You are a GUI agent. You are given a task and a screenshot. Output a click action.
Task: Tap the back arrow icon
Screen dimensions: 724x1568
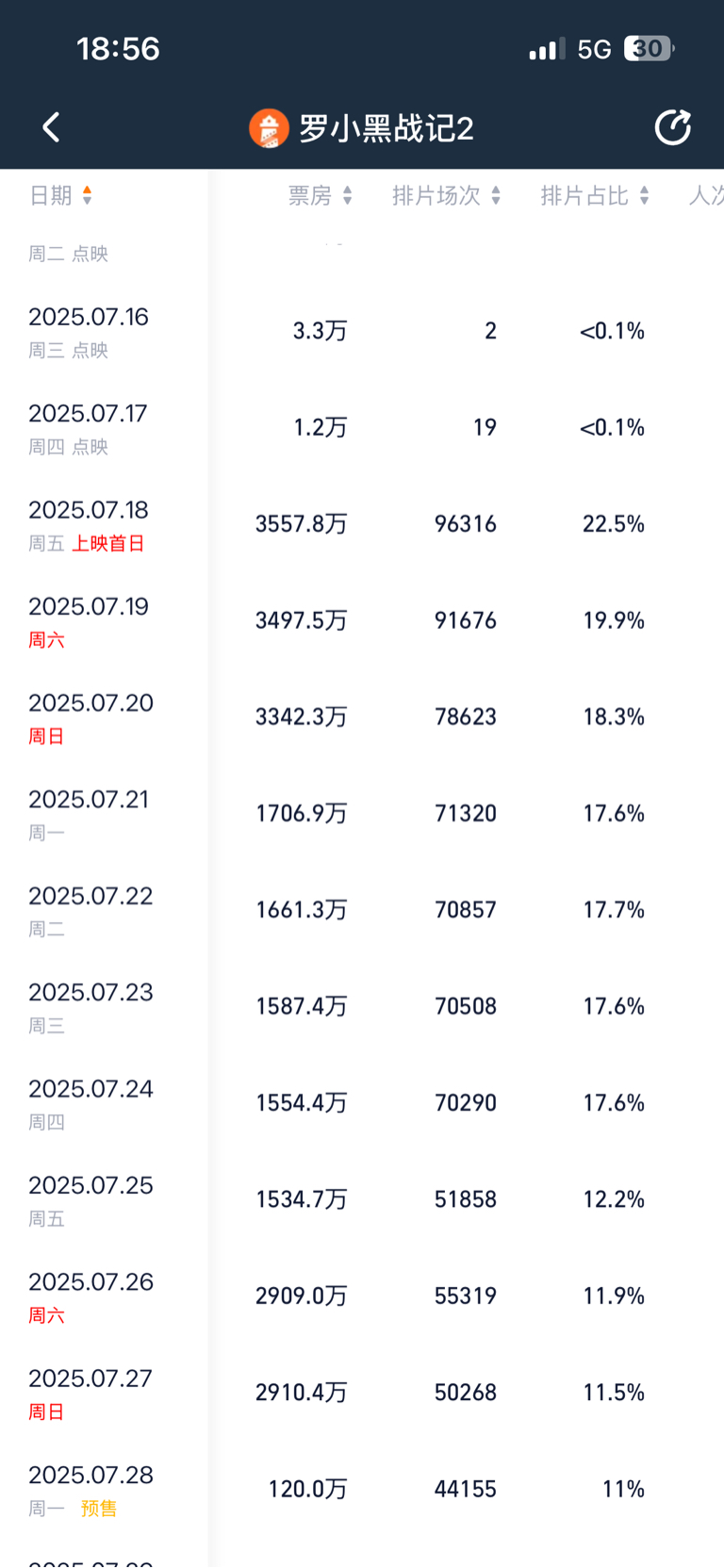pyautogui.click(x=51, y=127)
